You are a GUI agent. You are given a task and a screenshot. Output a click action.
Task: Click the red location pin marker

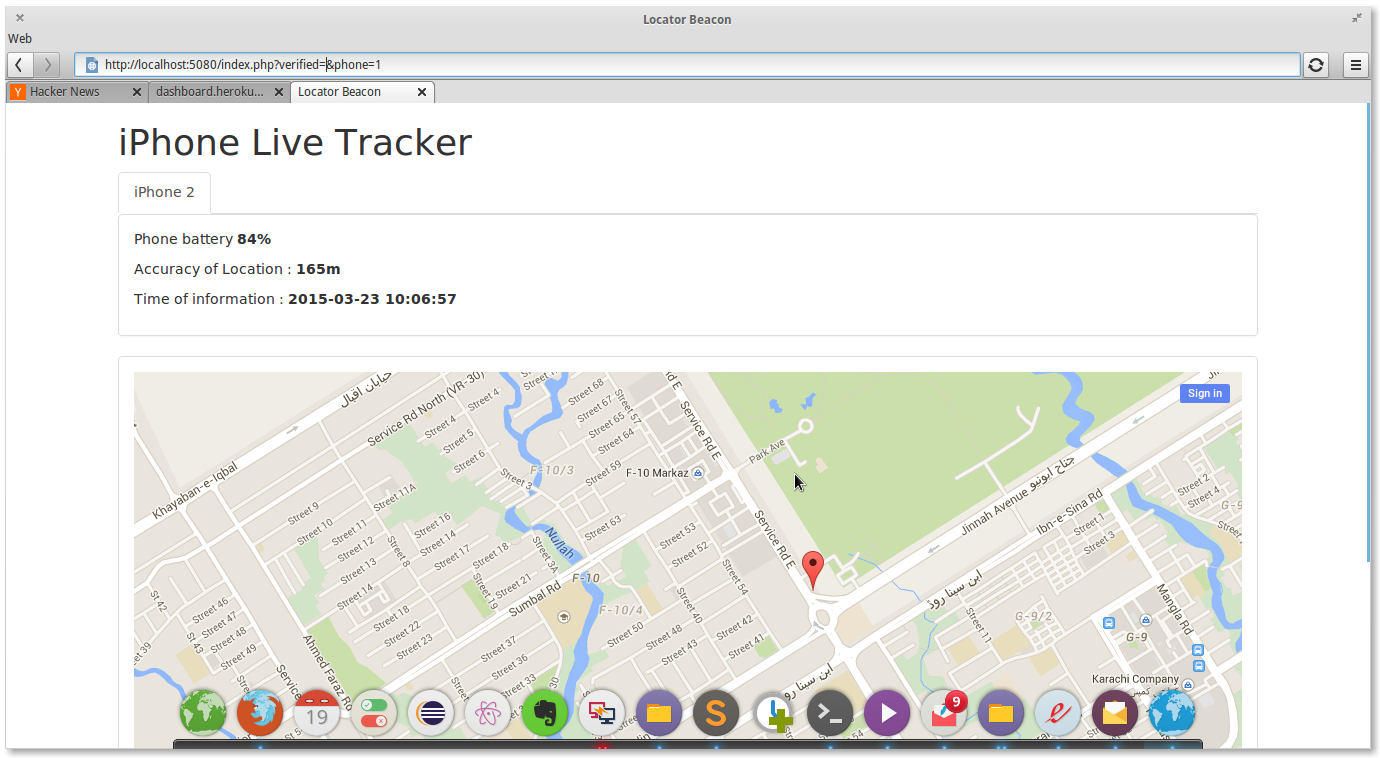click(x=814, y=567)
